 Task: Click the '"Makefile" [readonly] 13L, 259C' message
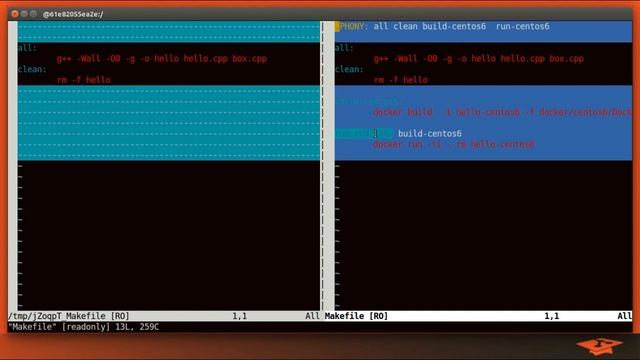pos(84,327)
